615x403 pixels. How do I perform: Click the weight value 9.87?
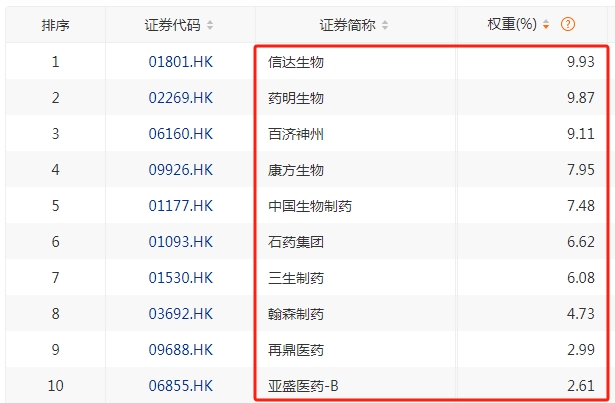pyautogui.click(x=580, y=98)
